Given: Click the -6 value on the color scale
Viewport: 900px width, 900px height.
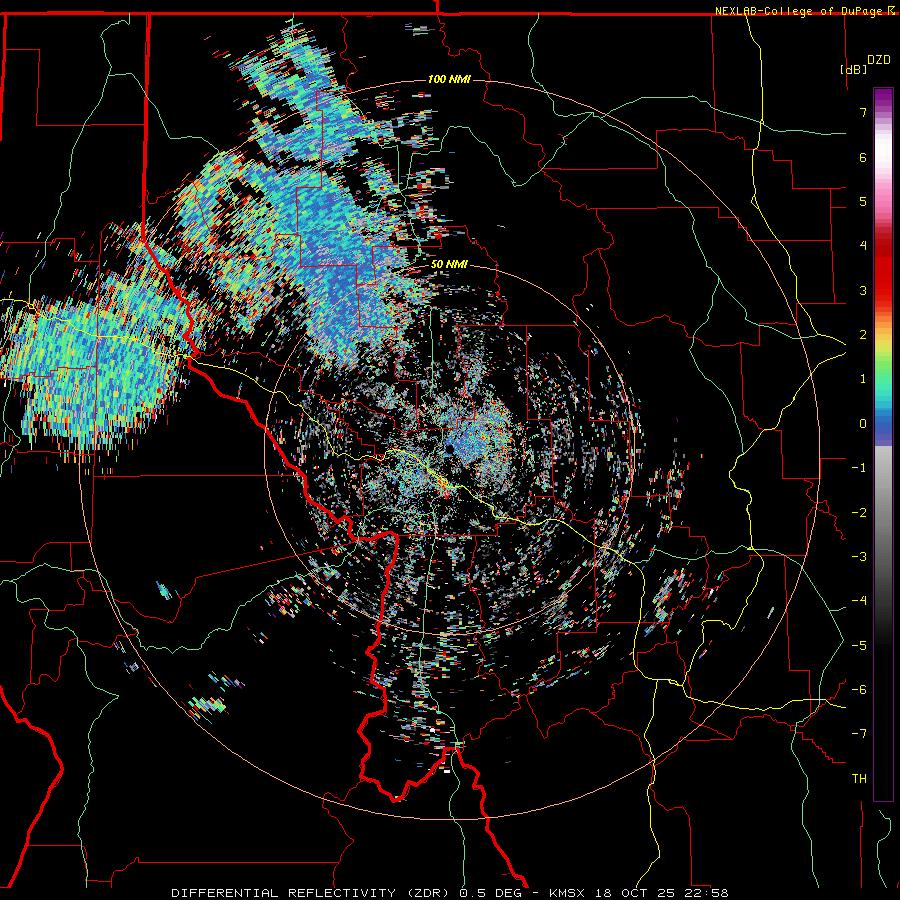Looking at the screenshot, I should click(859, 690).
